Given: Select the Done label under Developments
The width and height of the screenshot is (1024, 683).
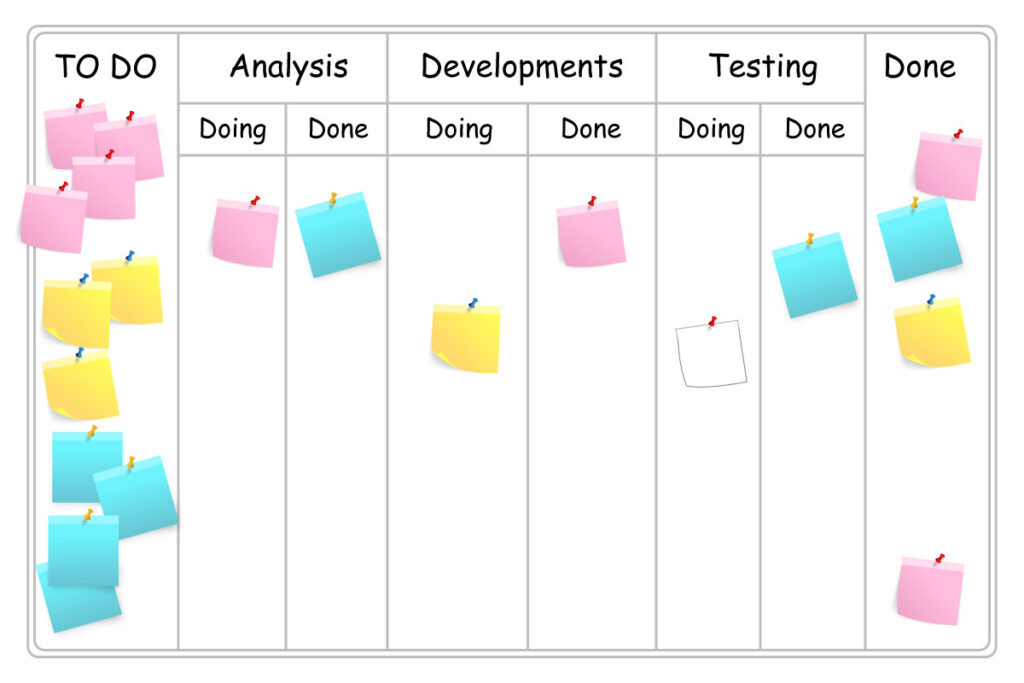Looking at the screenshot, I should pyautogui.click(x=591, y=129).
